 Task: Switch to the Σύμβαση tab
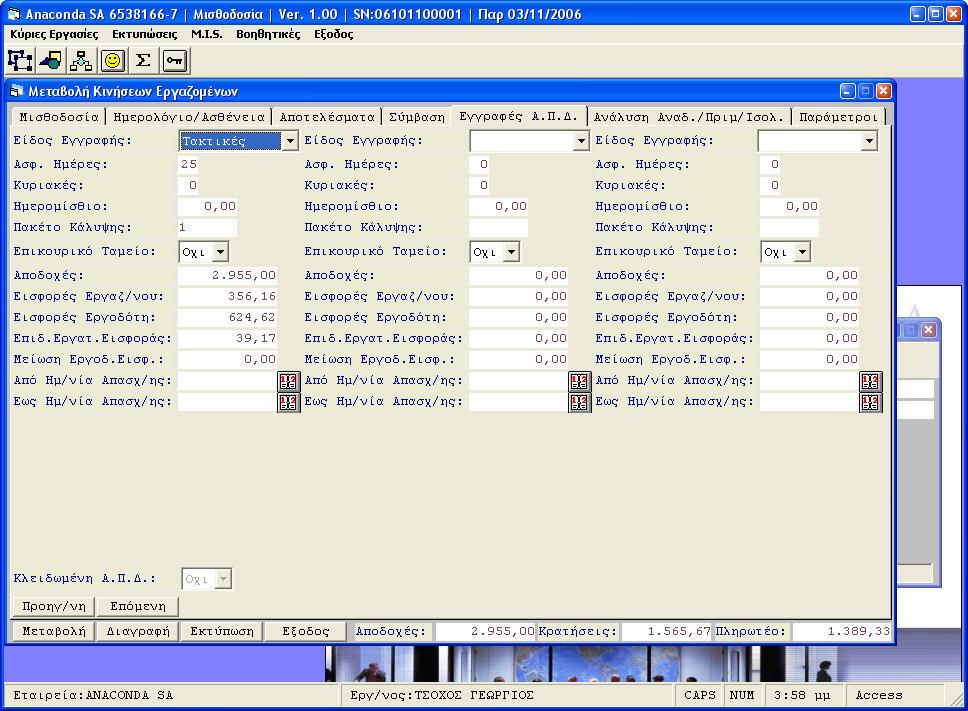[417, 117]
